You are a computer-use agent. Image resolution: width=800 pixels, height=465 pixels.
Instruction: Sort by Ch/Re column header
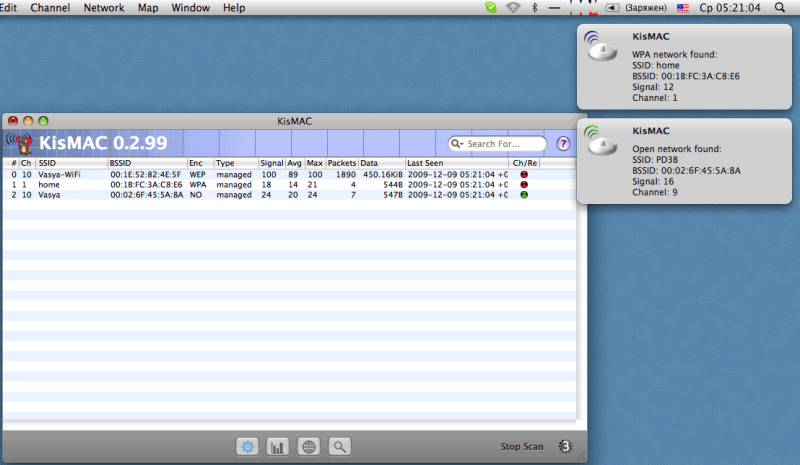click(x=524, y=163)
